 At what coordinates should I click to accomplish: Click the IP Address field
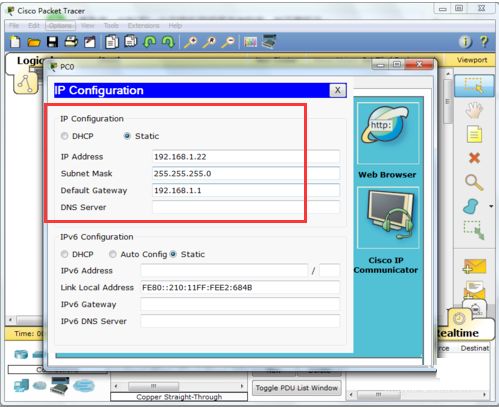[x=246, y=157]
